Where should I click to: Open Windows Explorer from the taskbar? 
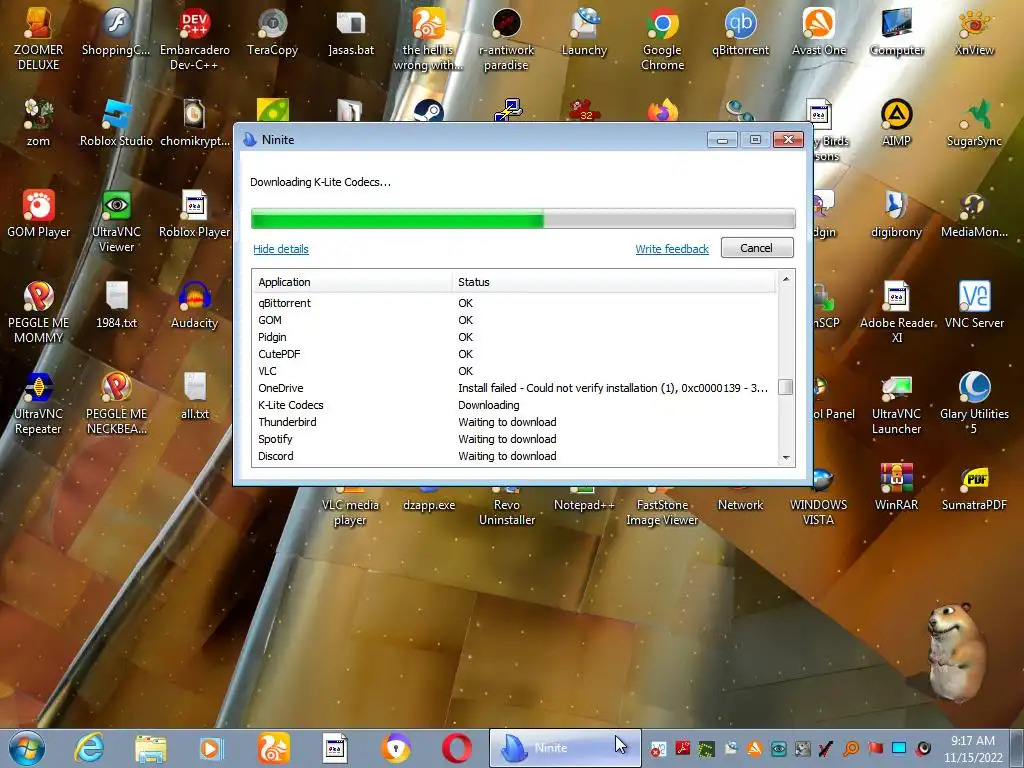point(150,748)
